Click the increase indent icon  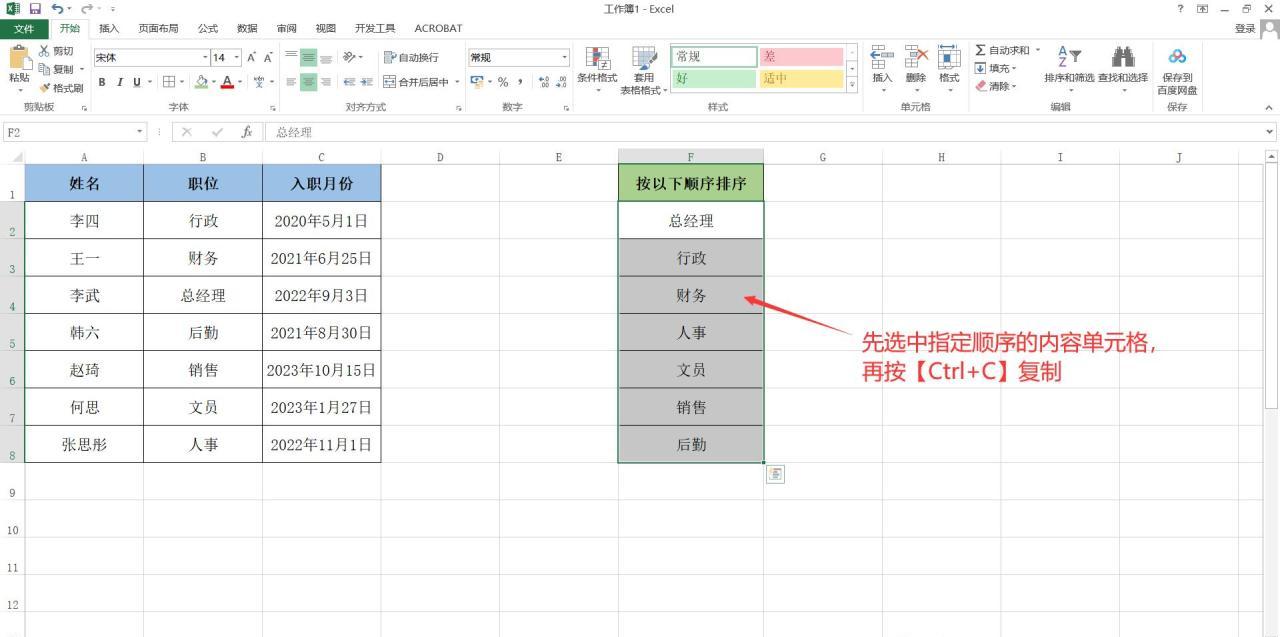pyautogui.click(x=367, y=82)
